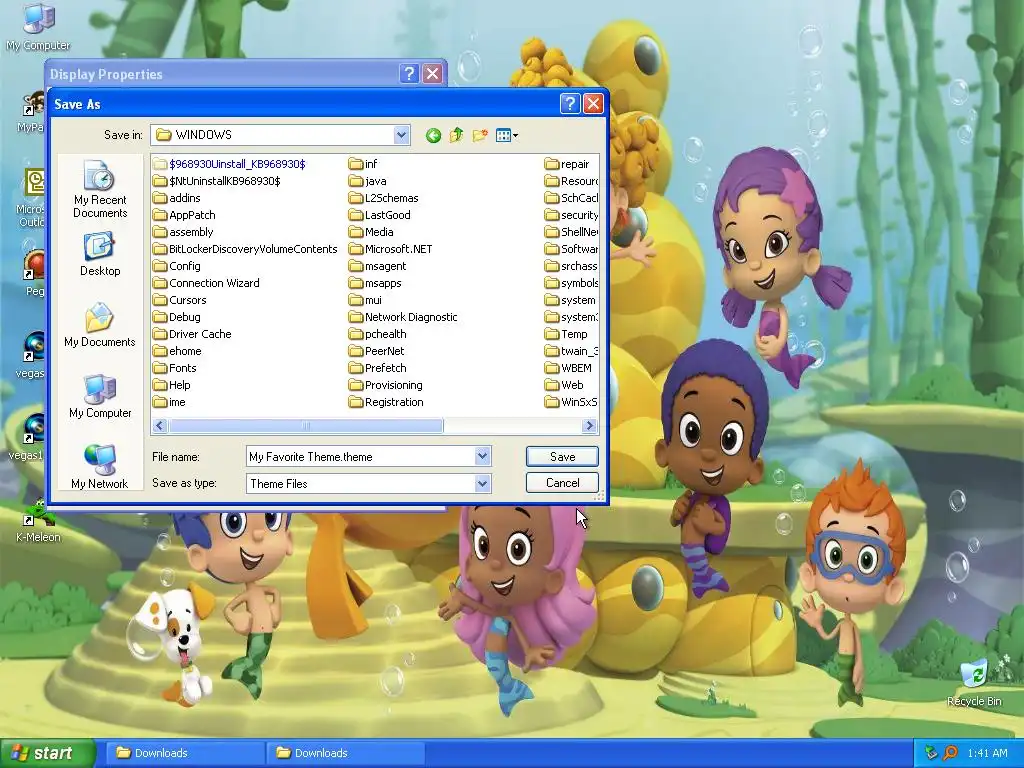This screenshot has width=1024, height=768.
Task: Select the WBEM folder
Action: (568, 368)
